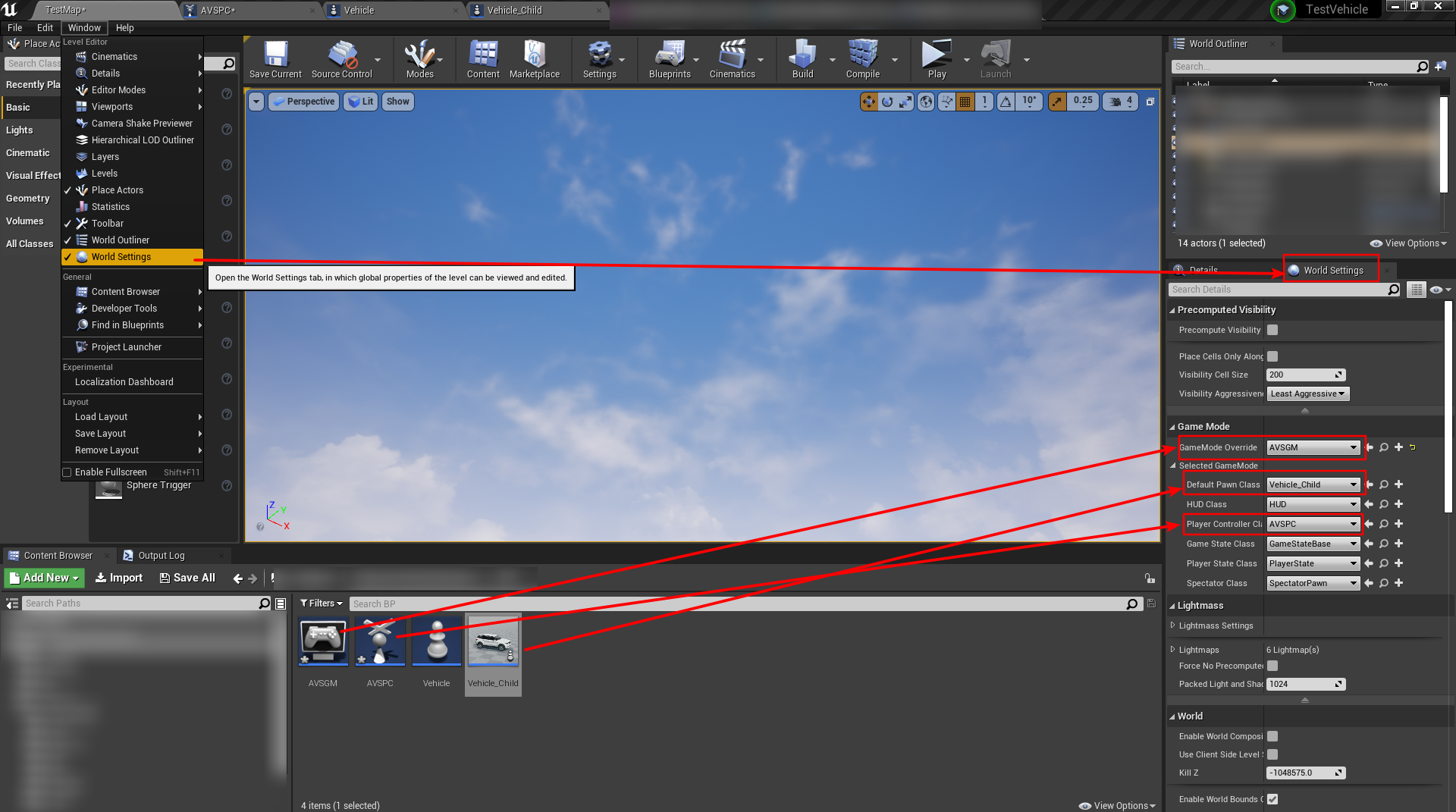Open Game State Class dropdown
The height and width of the screenshot is (812, 1456).
1313,544
